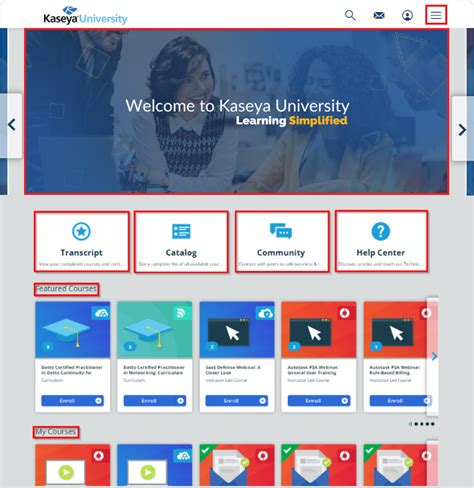
Task: Open Datto Continuity course graduation cap thumbnail
Action: 73,330
